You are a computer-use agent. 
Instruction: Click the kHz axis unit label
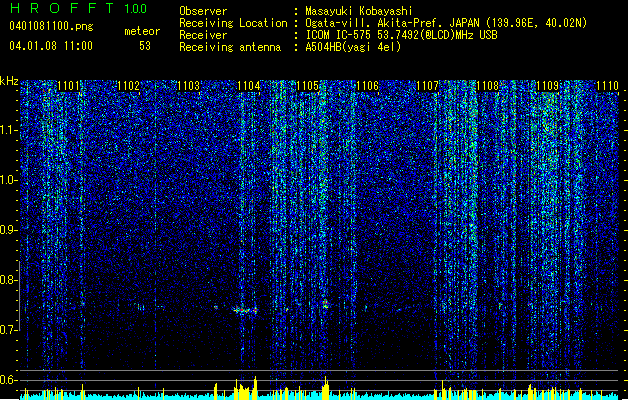coord(9,81)
